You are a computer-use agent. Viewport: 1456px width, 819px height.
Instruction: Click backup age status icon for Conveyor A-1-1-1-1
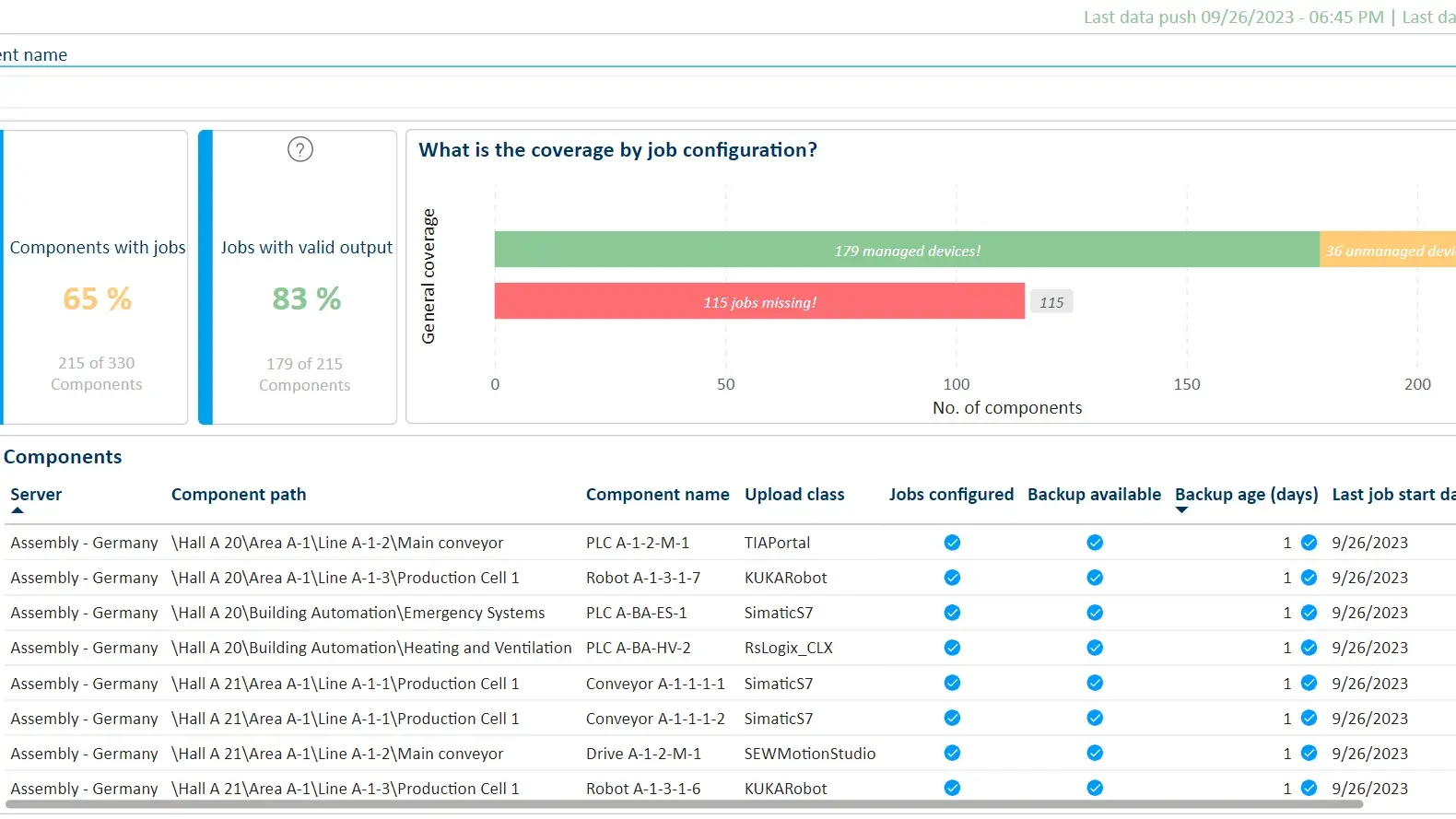coord(1309,683)
